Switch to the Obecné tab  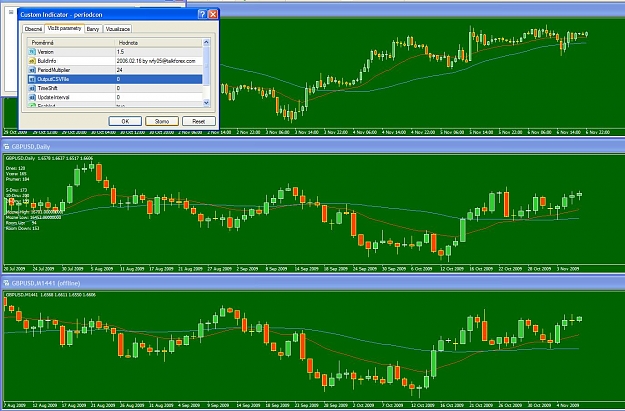(33, 29)
